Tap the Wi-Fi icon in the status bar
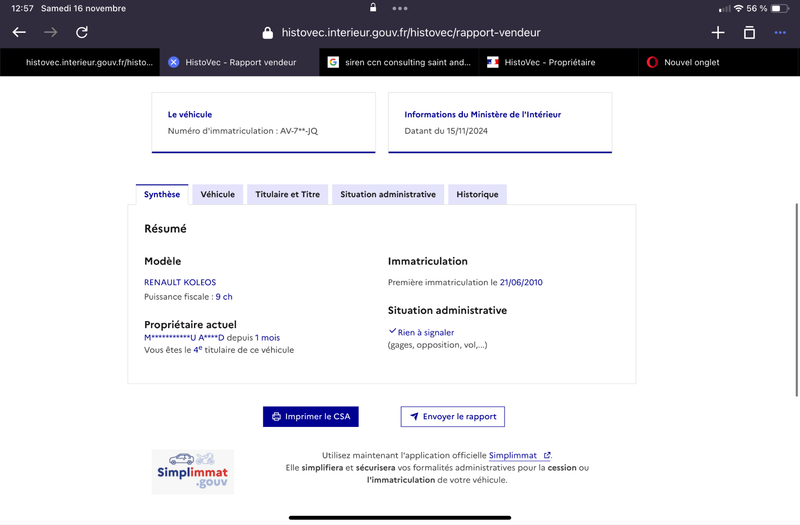Screen dimensions: 800x525 (x=738, y=8)
